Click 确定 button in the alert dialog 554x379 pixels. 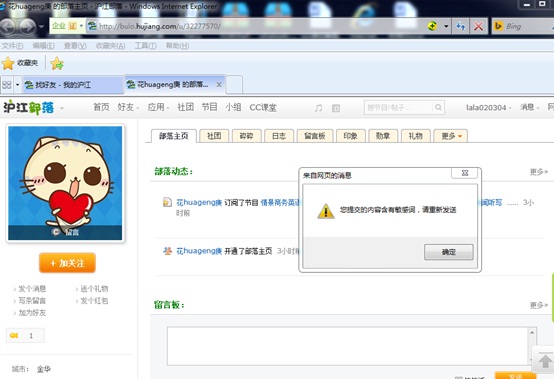(x=448, y=252)
